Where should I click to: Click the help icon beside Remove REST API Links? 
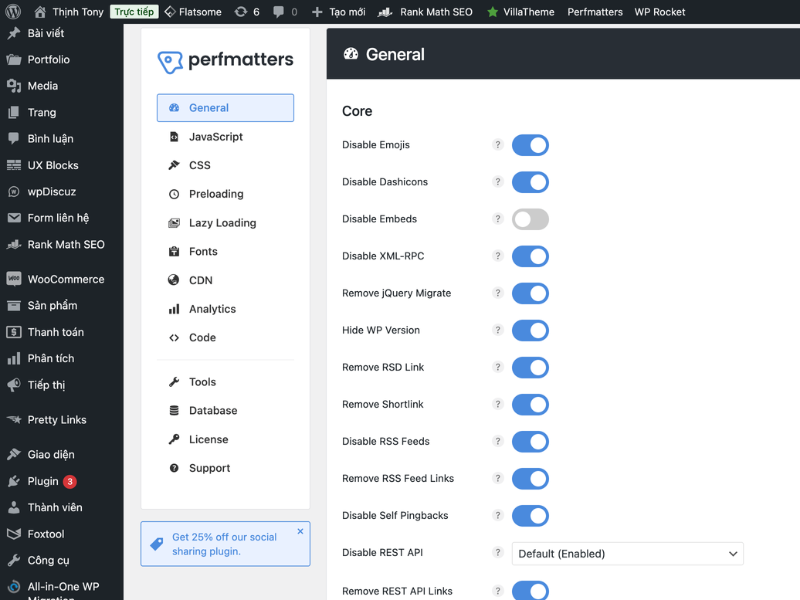[498, 591]
